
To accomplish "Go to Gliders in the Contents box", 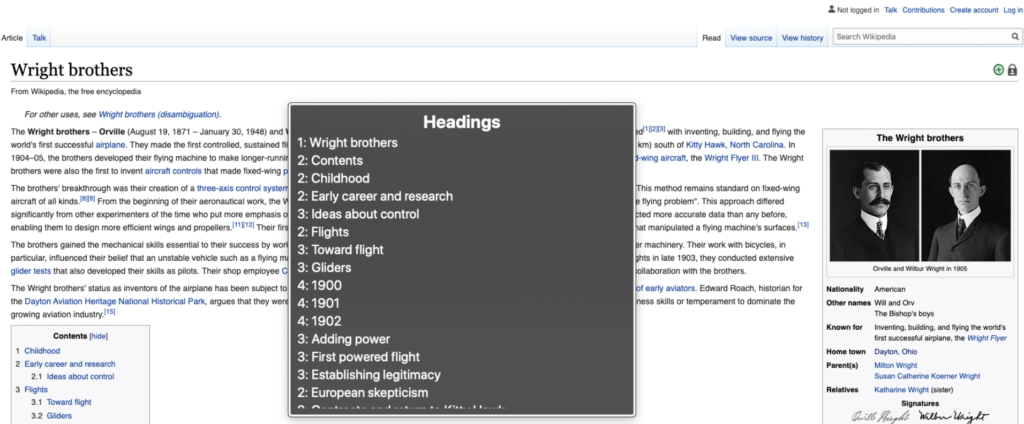I will pyautogui.click(x=59, y=416).
